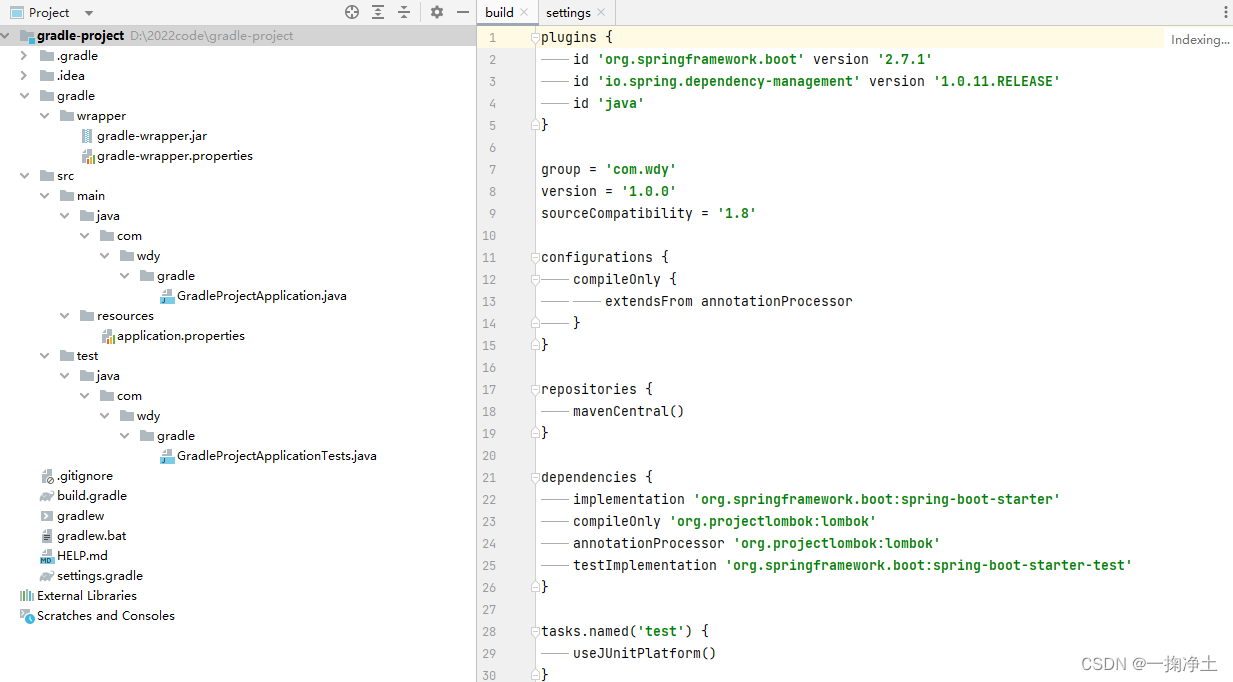Viewport: 1233px width, 682px height.
Task: Expand the .gradle folder
Action: click(x=24, y=56)
